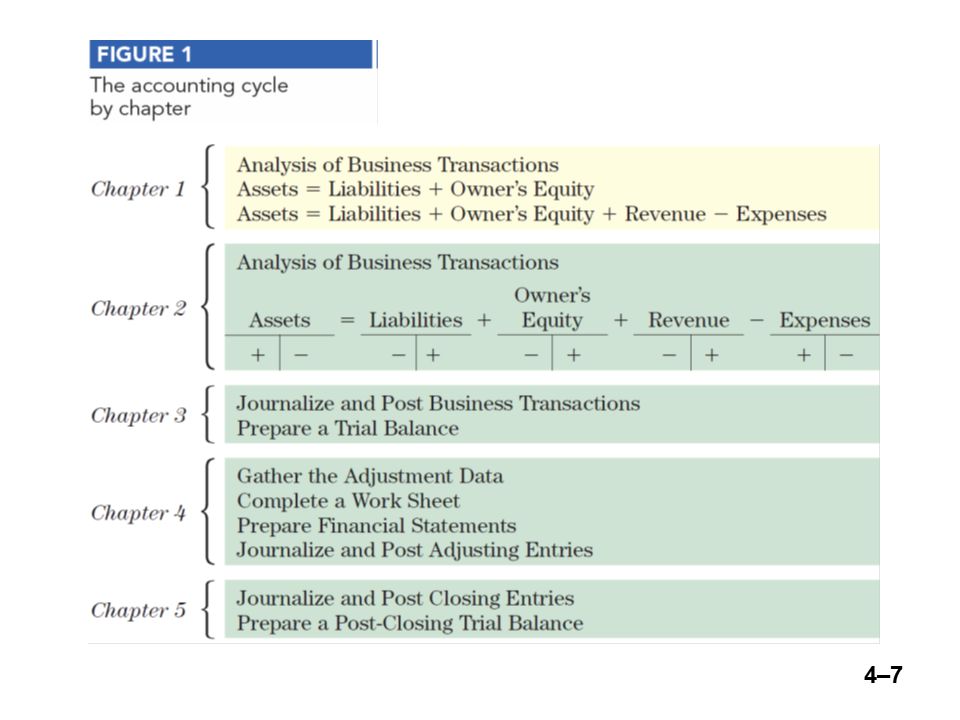Screen dimensions: 960x720
Task: Click the Assets T-account heading
Action: click(279, 320)
